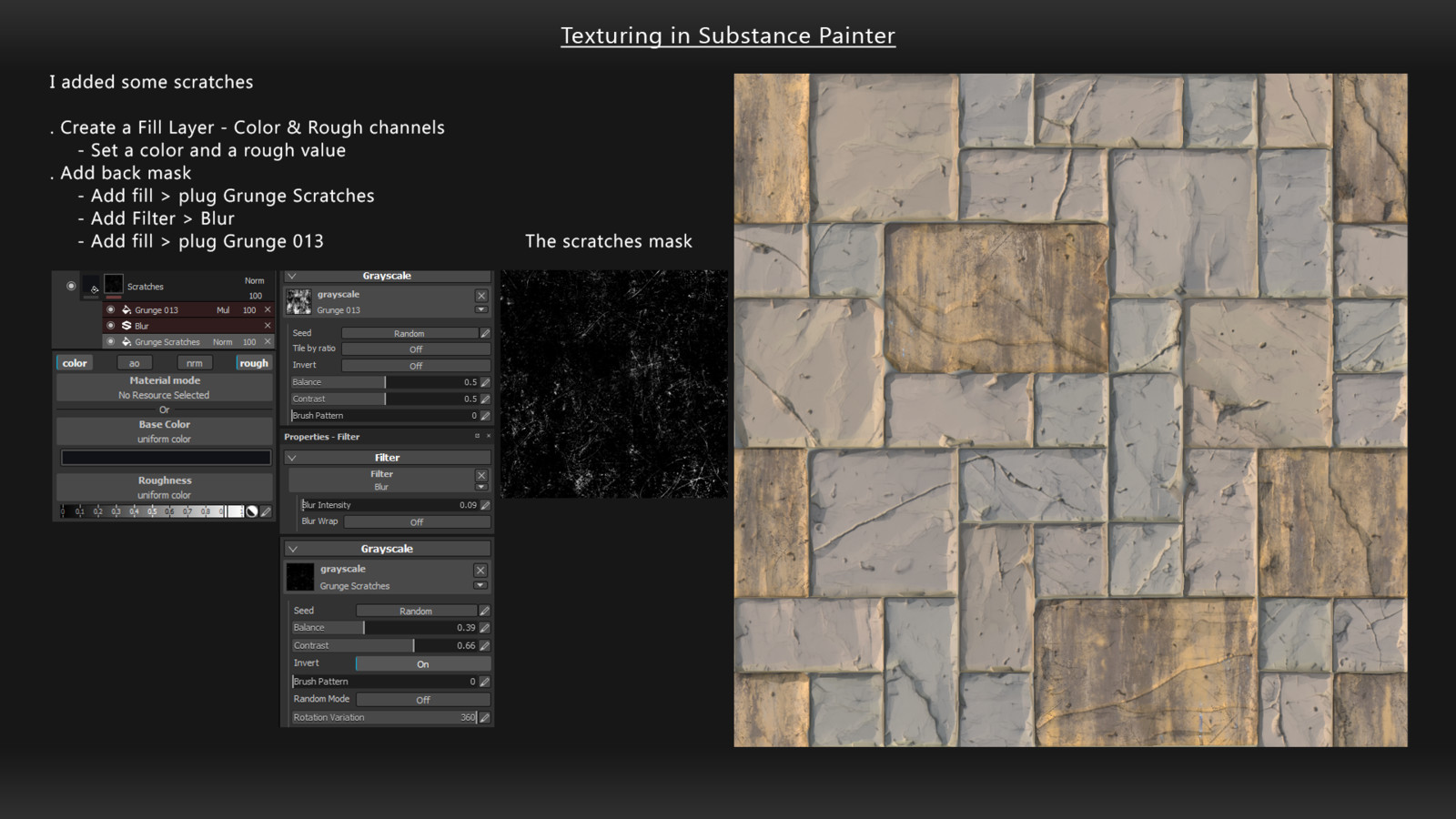
Task: Click the pencil icon beside Balance 0.5
Action: 485,382
